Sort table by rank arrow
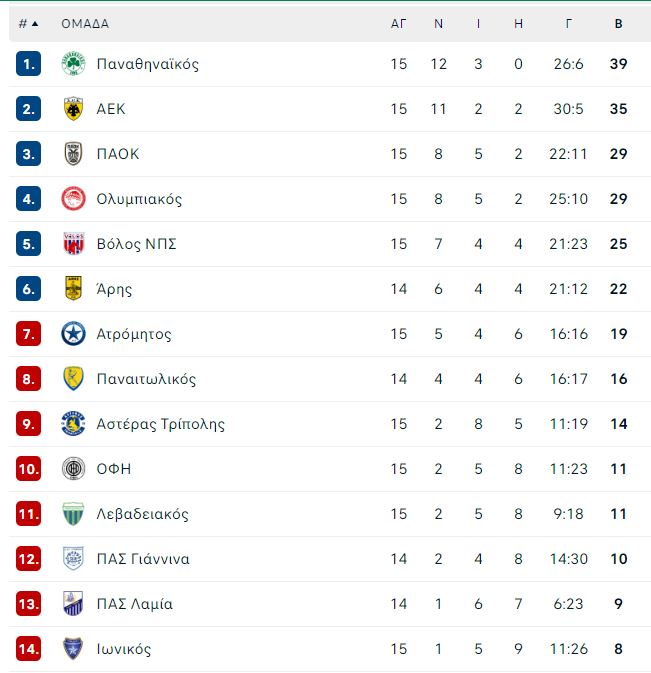 [35, 24]
